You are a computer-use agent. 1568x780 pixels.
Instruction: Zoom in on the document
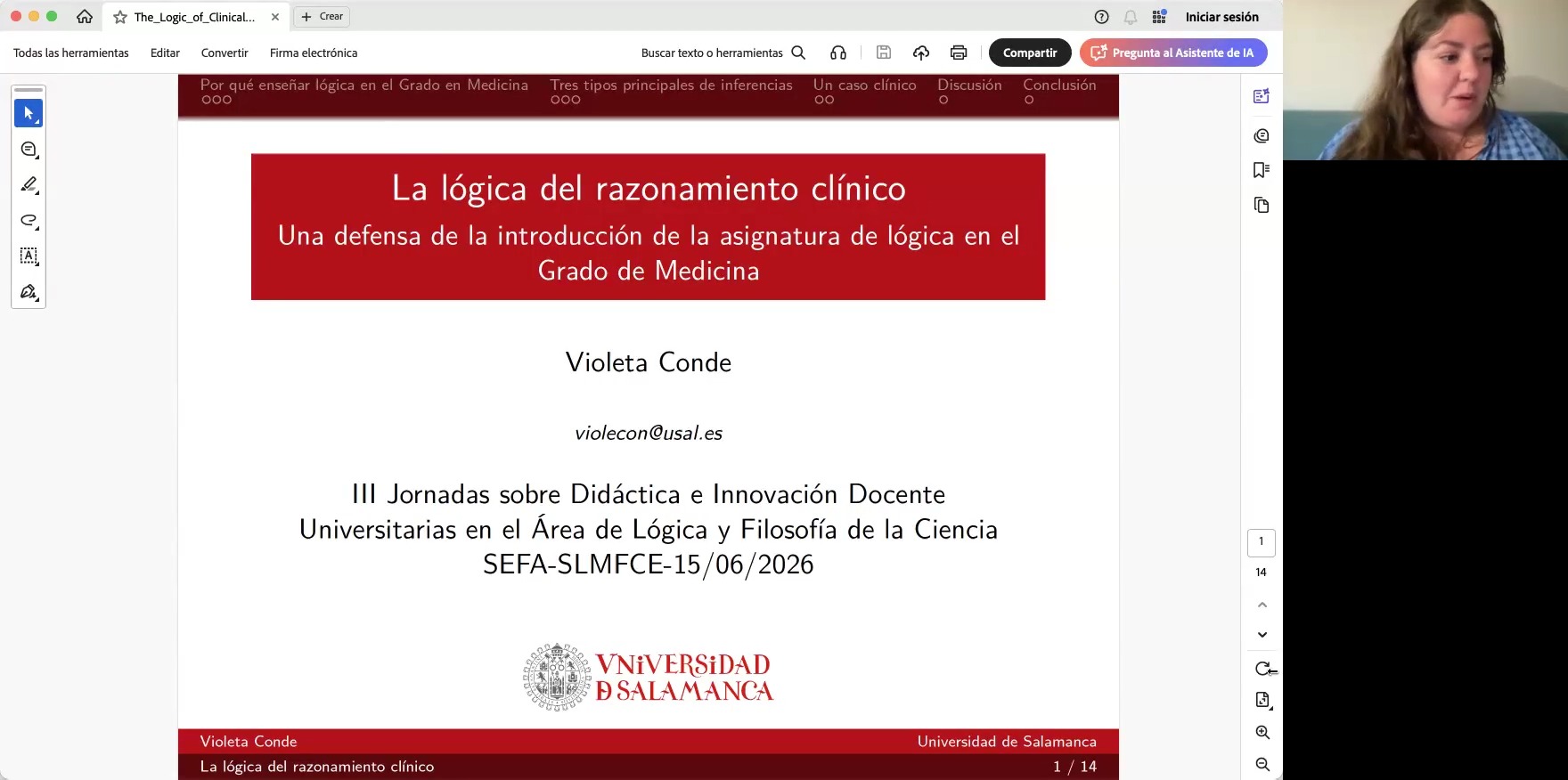[x=1263, y=733]
